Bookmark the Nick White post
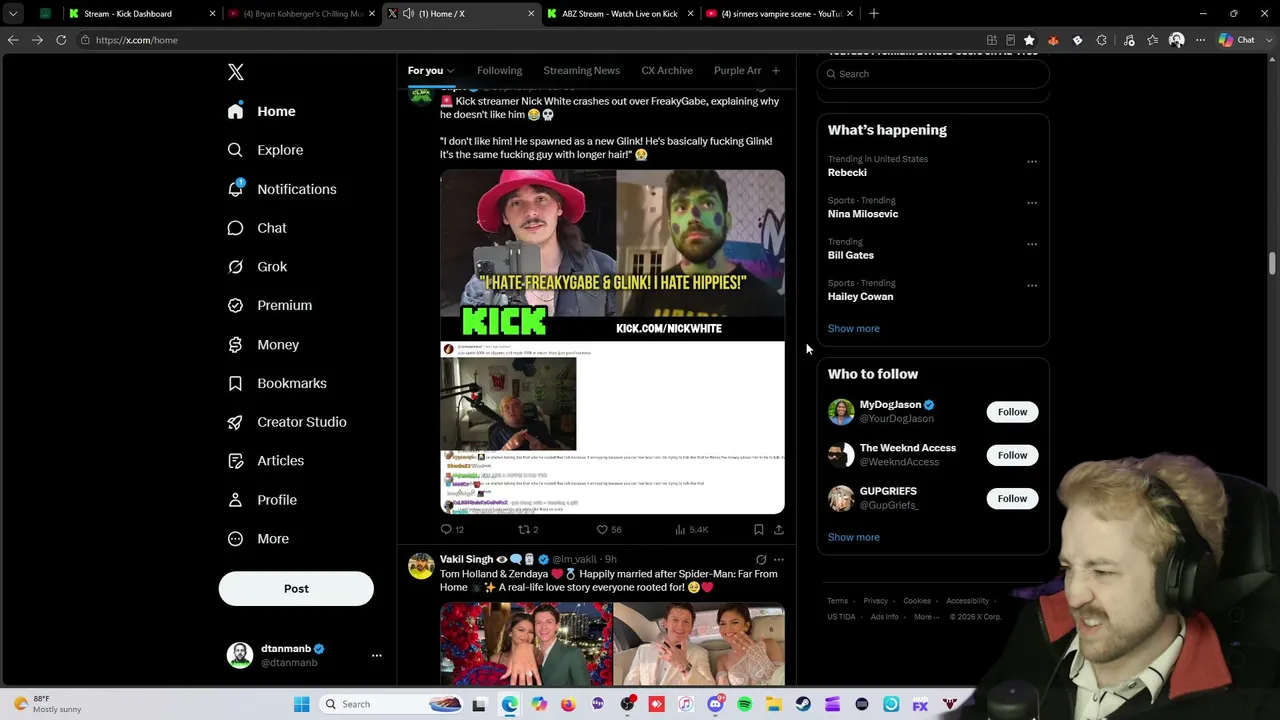 [x=758, y=529]
